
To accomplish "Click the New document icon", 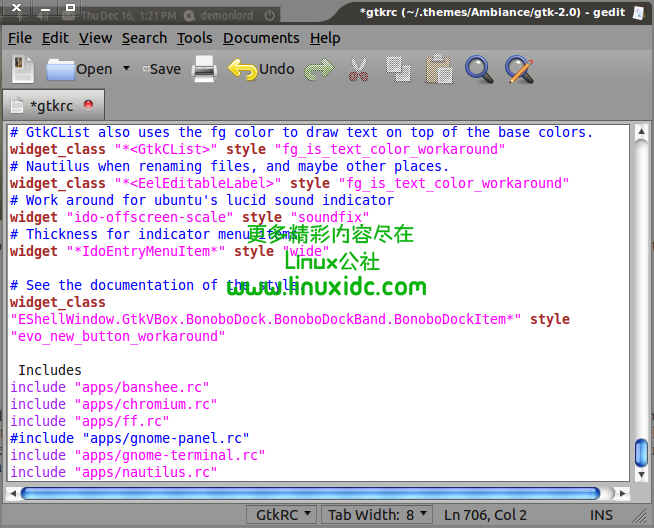I will pos(23,69).
